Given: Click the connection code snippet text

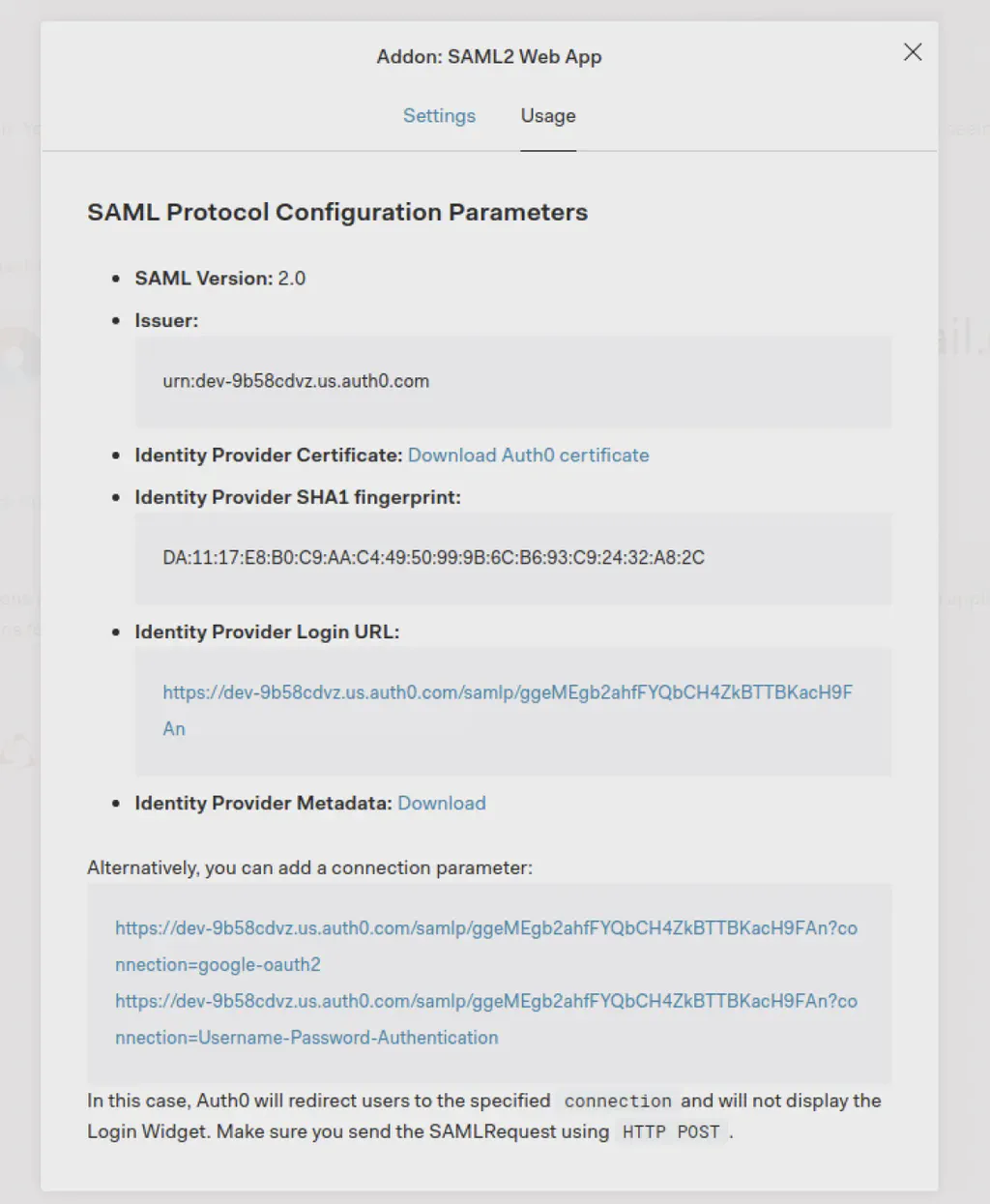Looking at the screenshot, I should point(617,1101).
